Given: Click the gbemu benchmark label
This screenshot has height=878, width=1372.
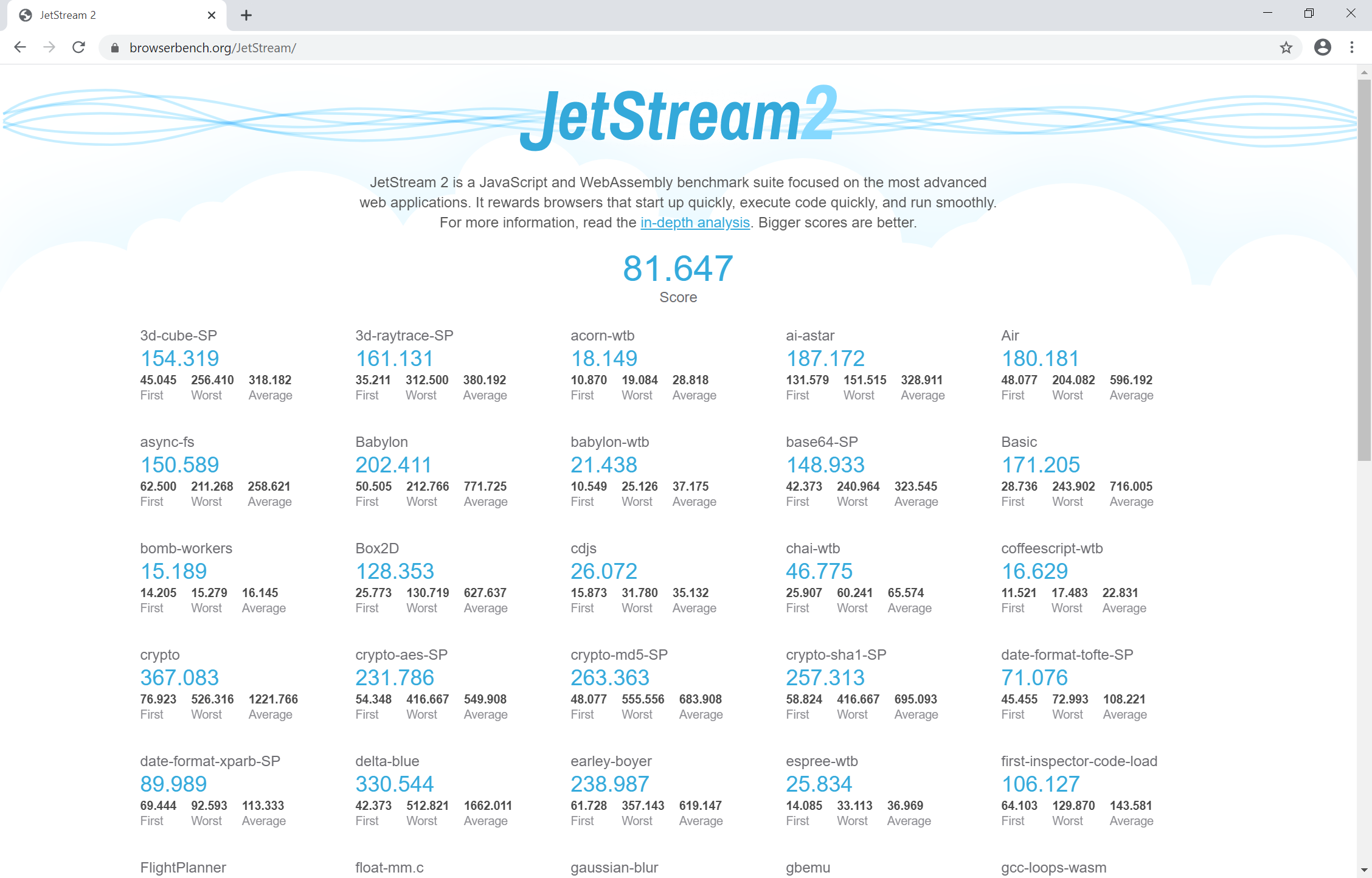Looking at the screenshot, I should [808, 868].
